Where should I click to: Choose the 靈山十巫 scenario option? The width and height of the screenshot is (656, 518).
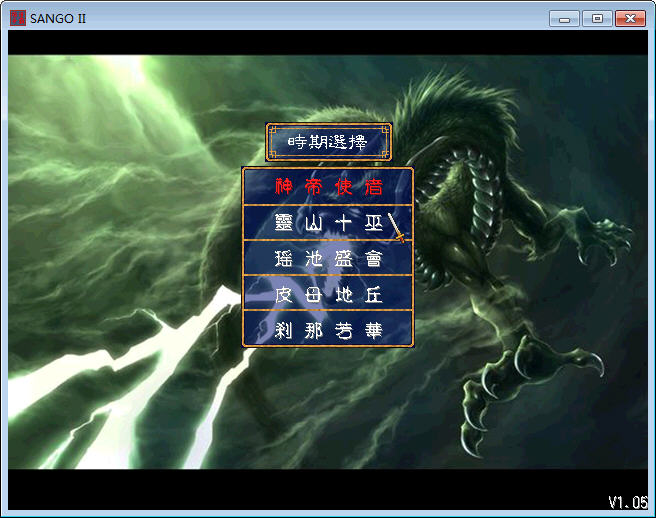coord(328,223)
